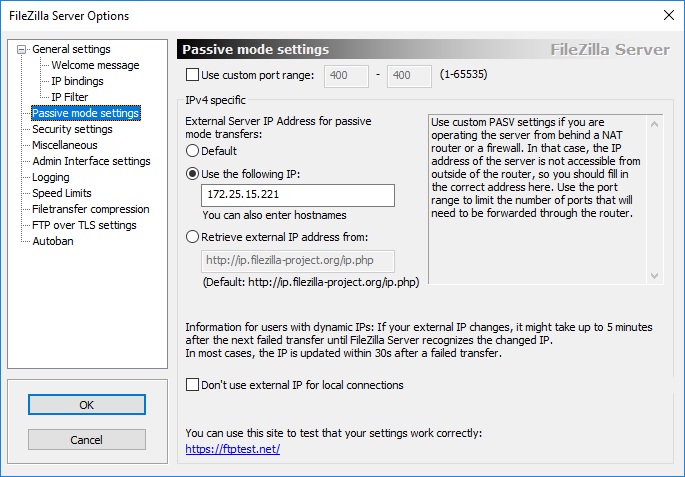Screen dimensions: 685x477
Task: Open the Logging settings page
Action: [51, 177]
